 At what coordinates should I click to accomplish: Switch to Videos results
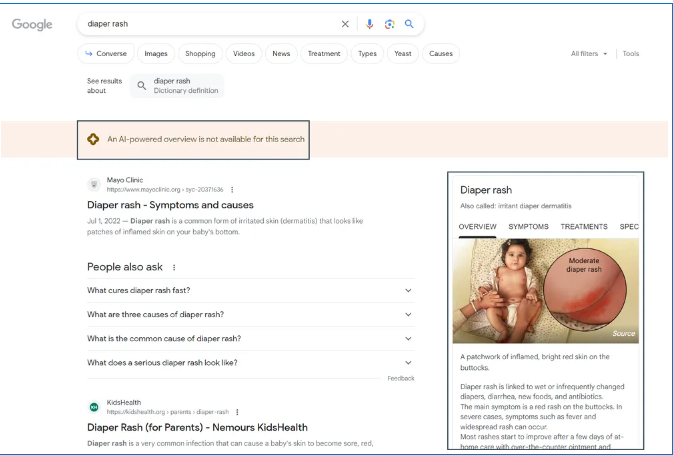(x=244, y=54)
